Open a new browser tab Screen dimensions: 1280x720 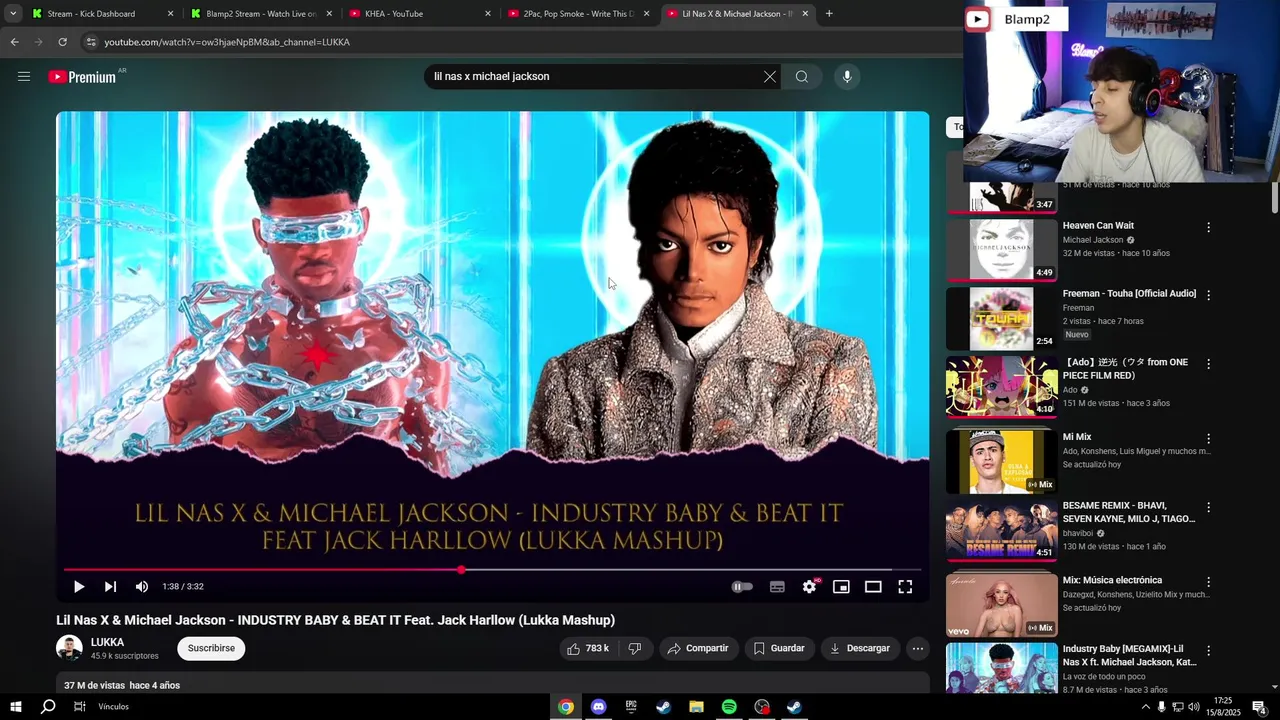[x=829, y=14]
